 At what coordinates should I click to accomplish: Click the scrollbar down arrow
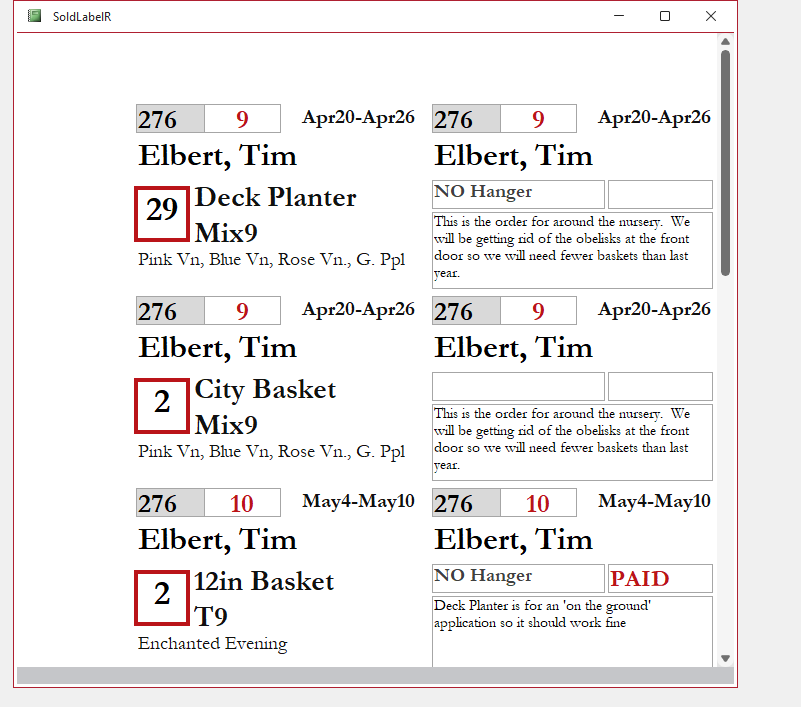(x=725, y=659)
